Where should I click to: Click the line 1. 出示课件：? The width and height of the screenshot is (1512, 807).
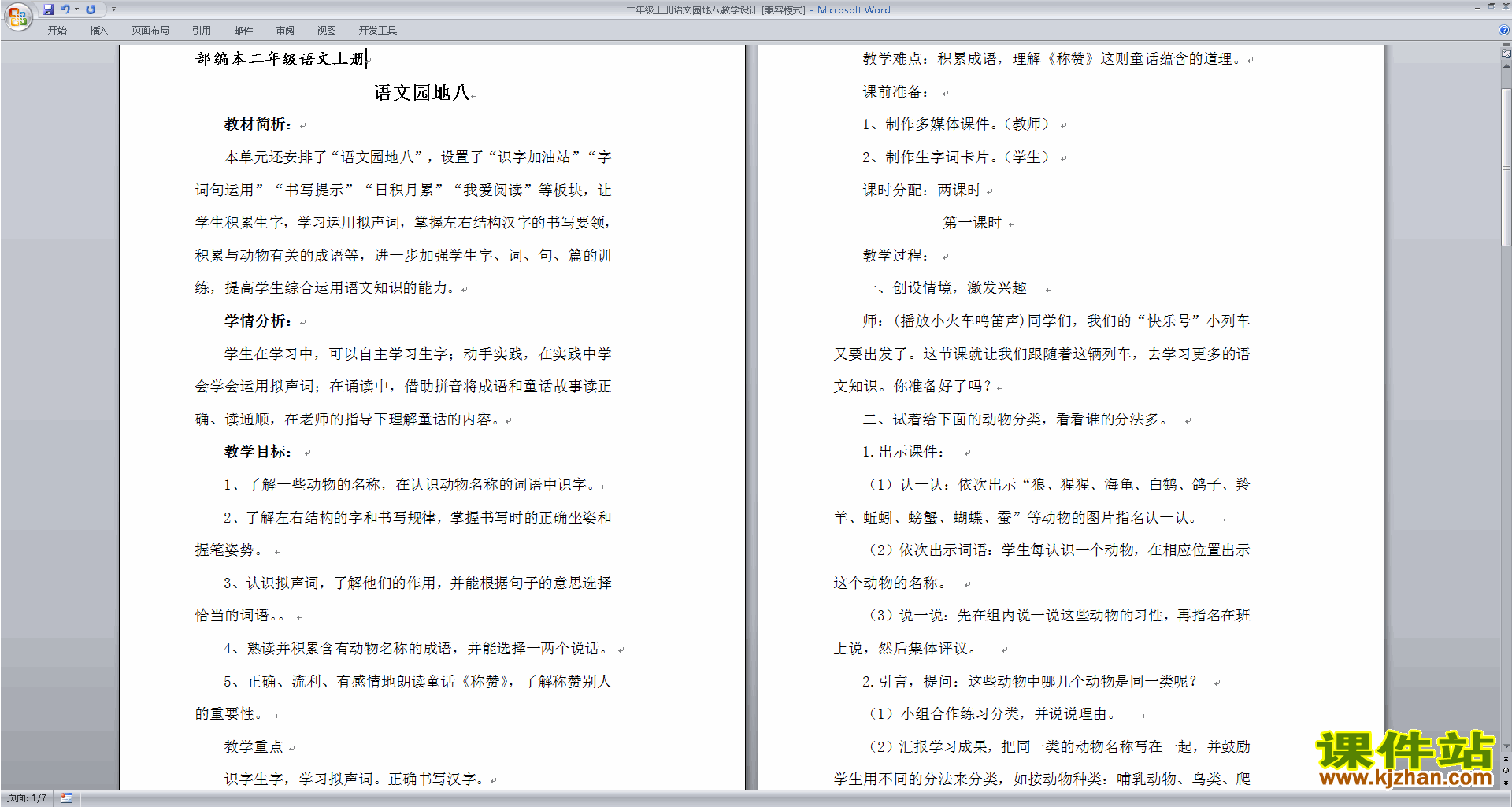coord(903,452)
